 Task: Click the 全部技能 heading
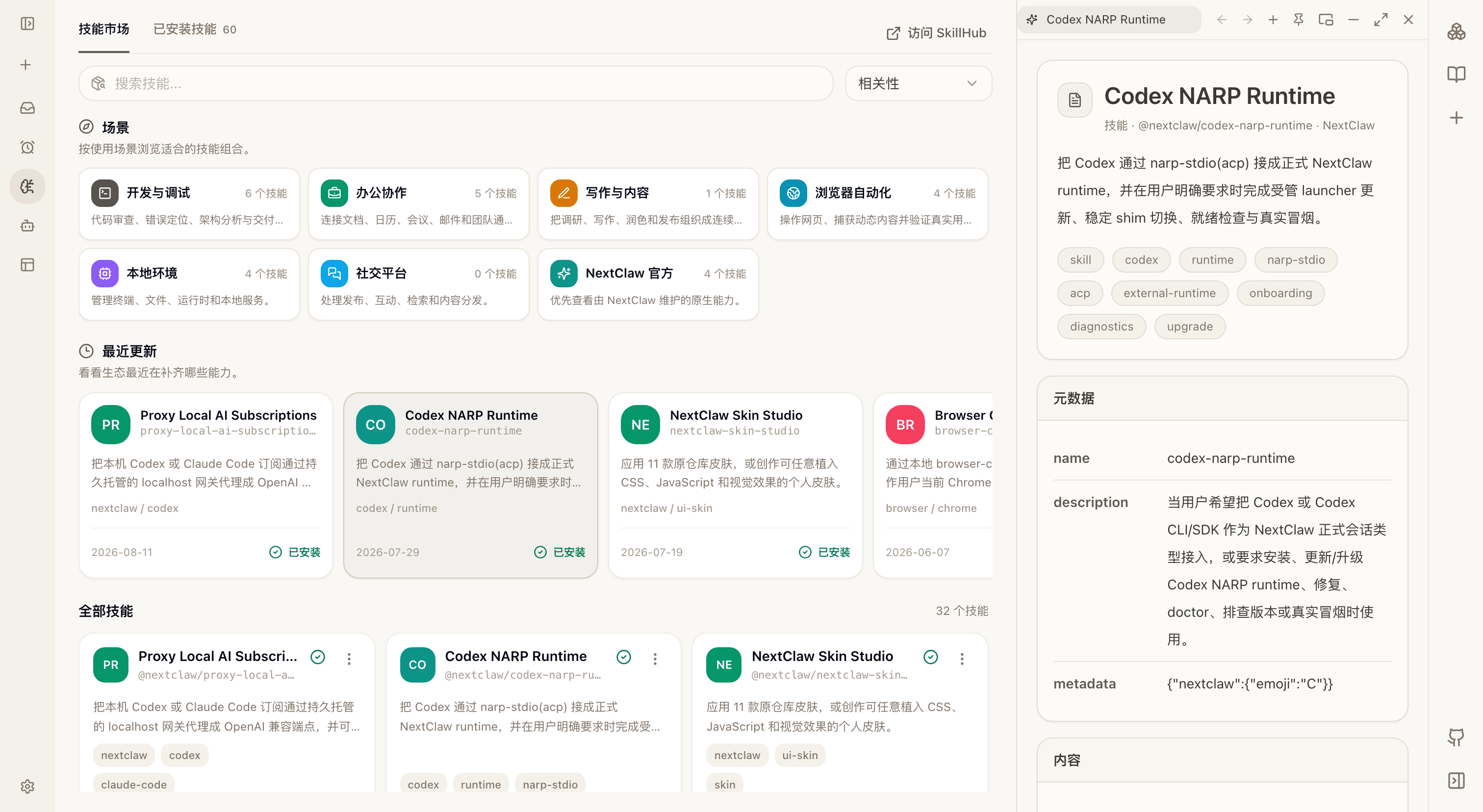pyautogui.click(x=106, y=610)
